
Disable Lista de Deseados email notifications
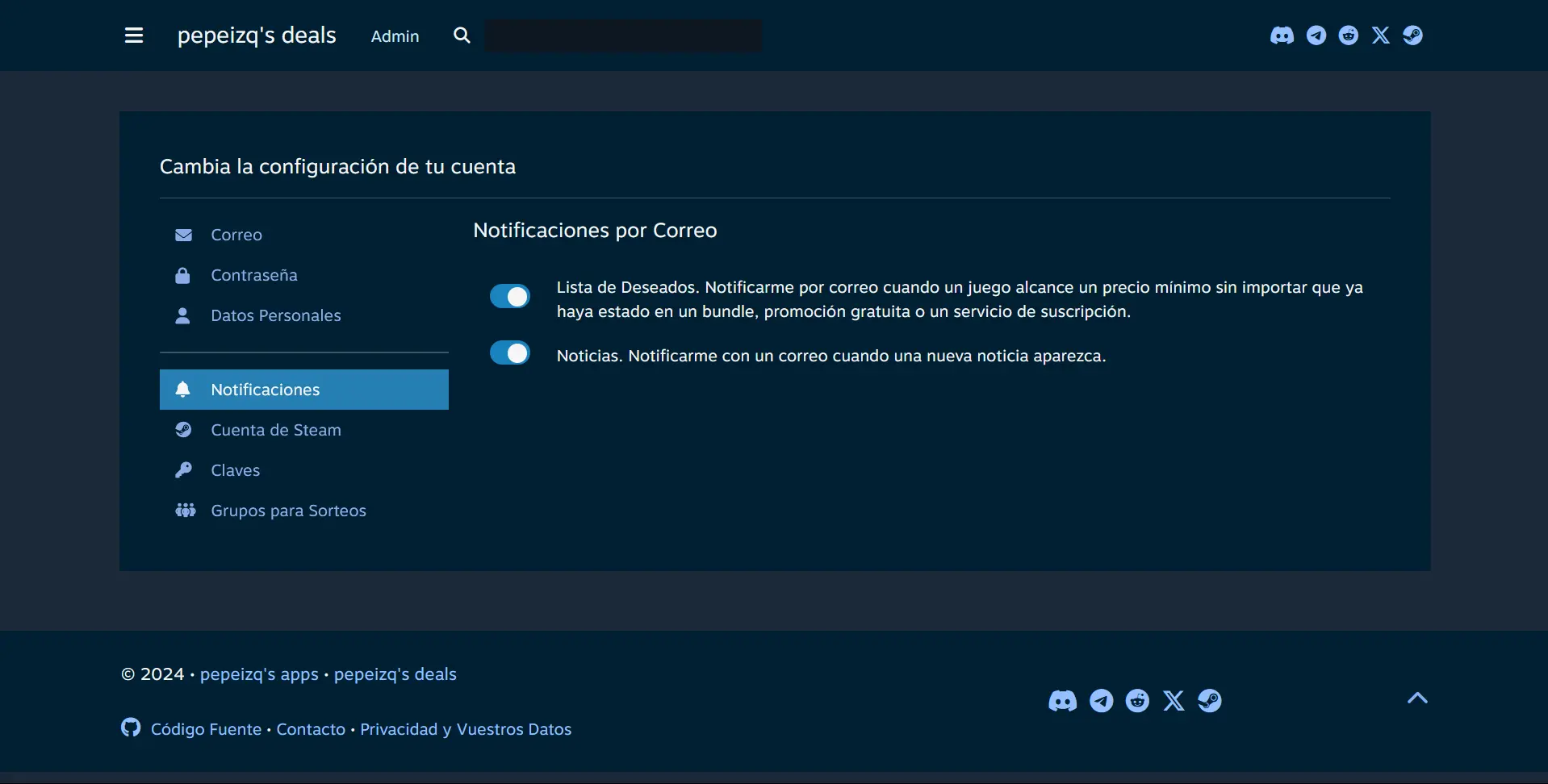pos(510,297)
